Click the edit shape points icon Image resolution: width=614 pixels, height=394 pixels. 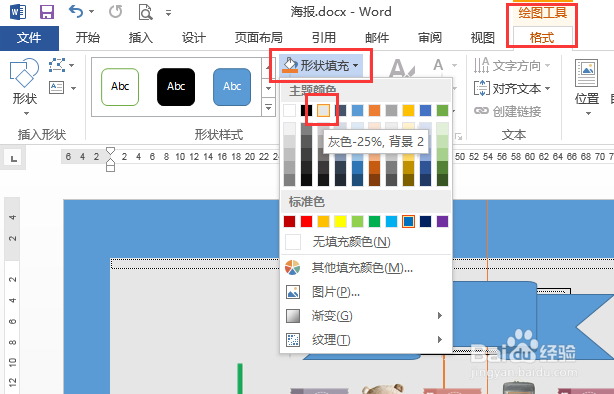tap(57, 65)
